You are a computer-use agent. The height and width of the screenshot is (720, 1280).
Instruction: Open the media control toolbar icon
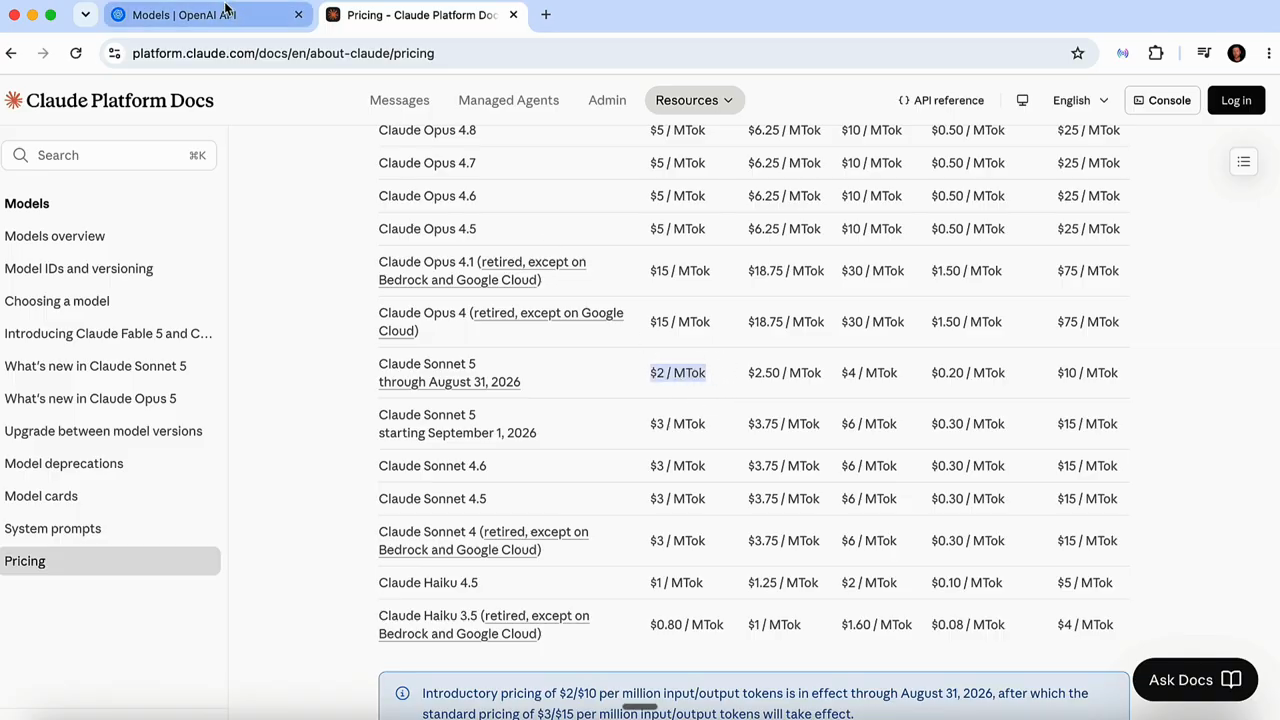click(x=1204, y=53)
